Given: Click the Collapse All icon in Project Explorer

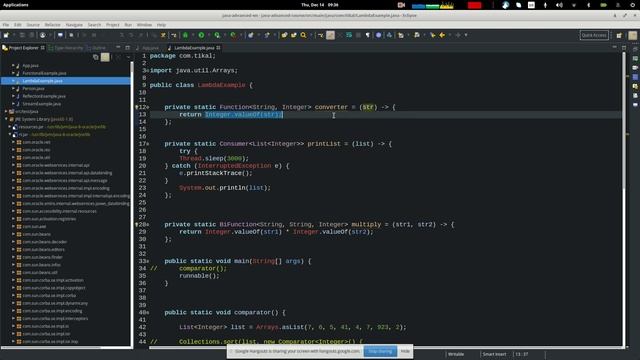Looking at the screenshot, I should click(x=96, y=58).
